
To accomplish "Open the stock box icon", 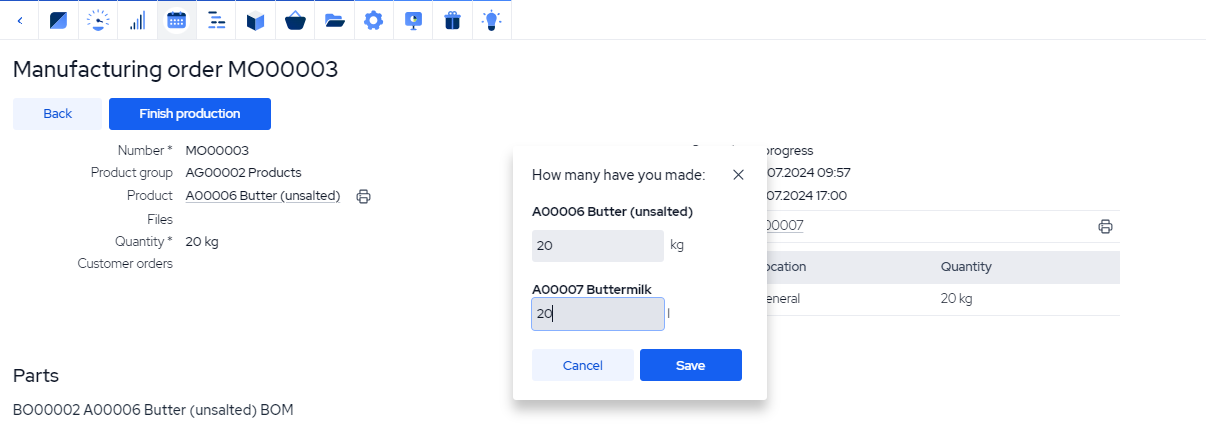I will (256, 20).
